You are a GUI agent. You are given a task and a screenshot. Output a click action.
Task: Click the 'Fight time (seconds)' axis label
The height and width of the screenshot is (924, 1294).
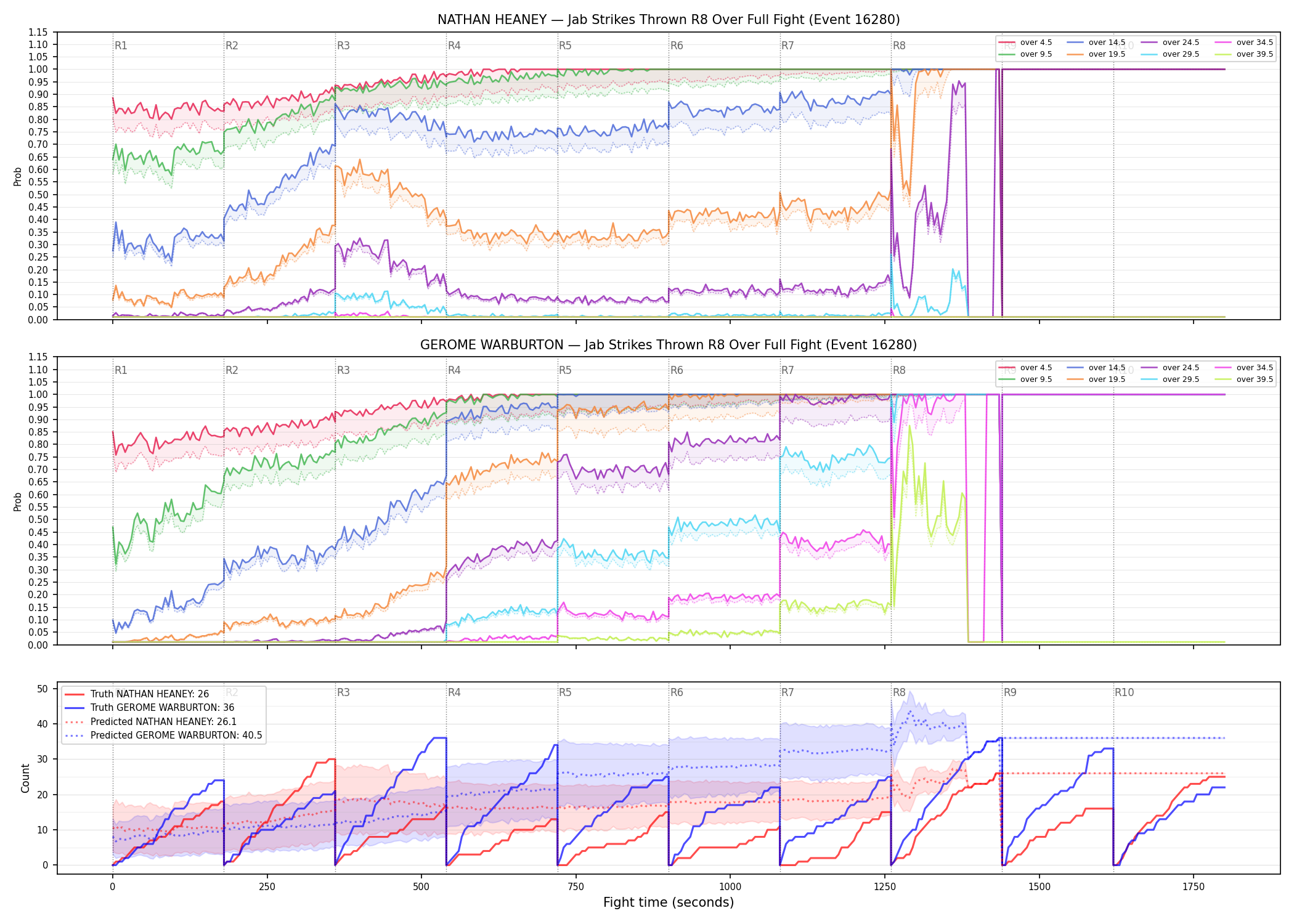669,902
